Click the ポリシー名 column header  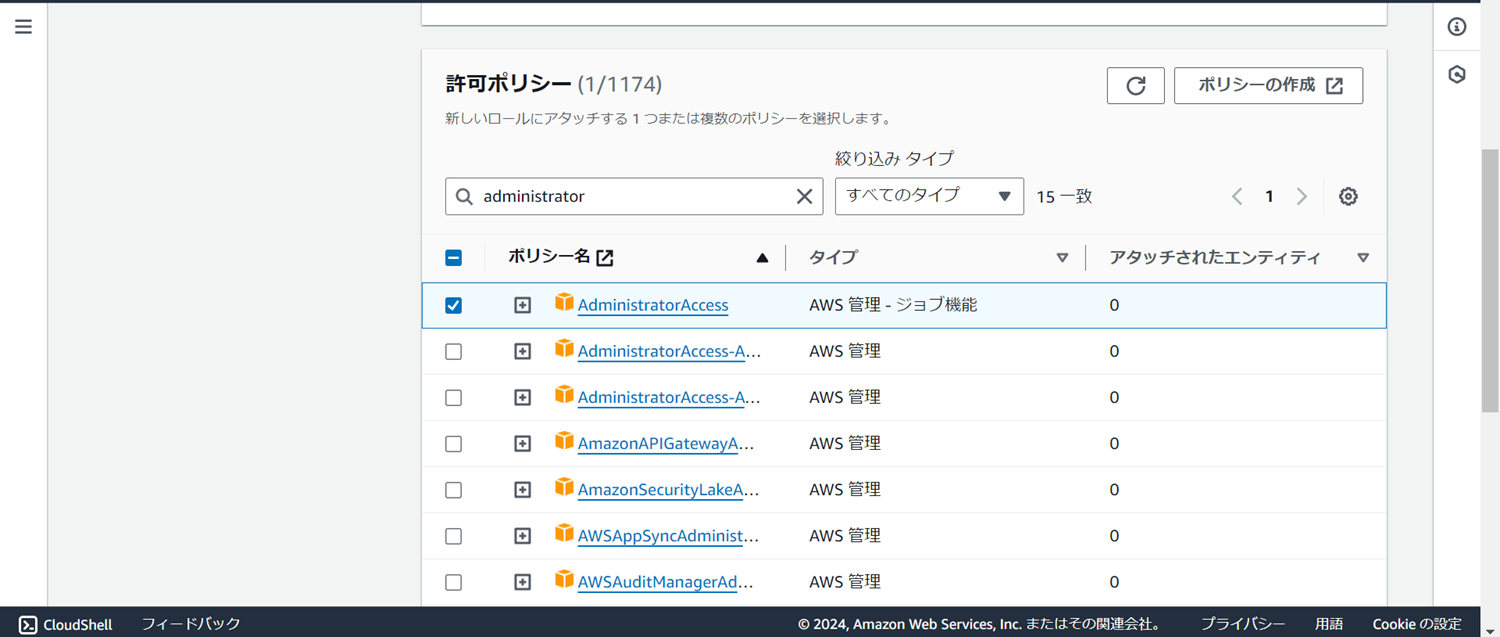(549, 257)
